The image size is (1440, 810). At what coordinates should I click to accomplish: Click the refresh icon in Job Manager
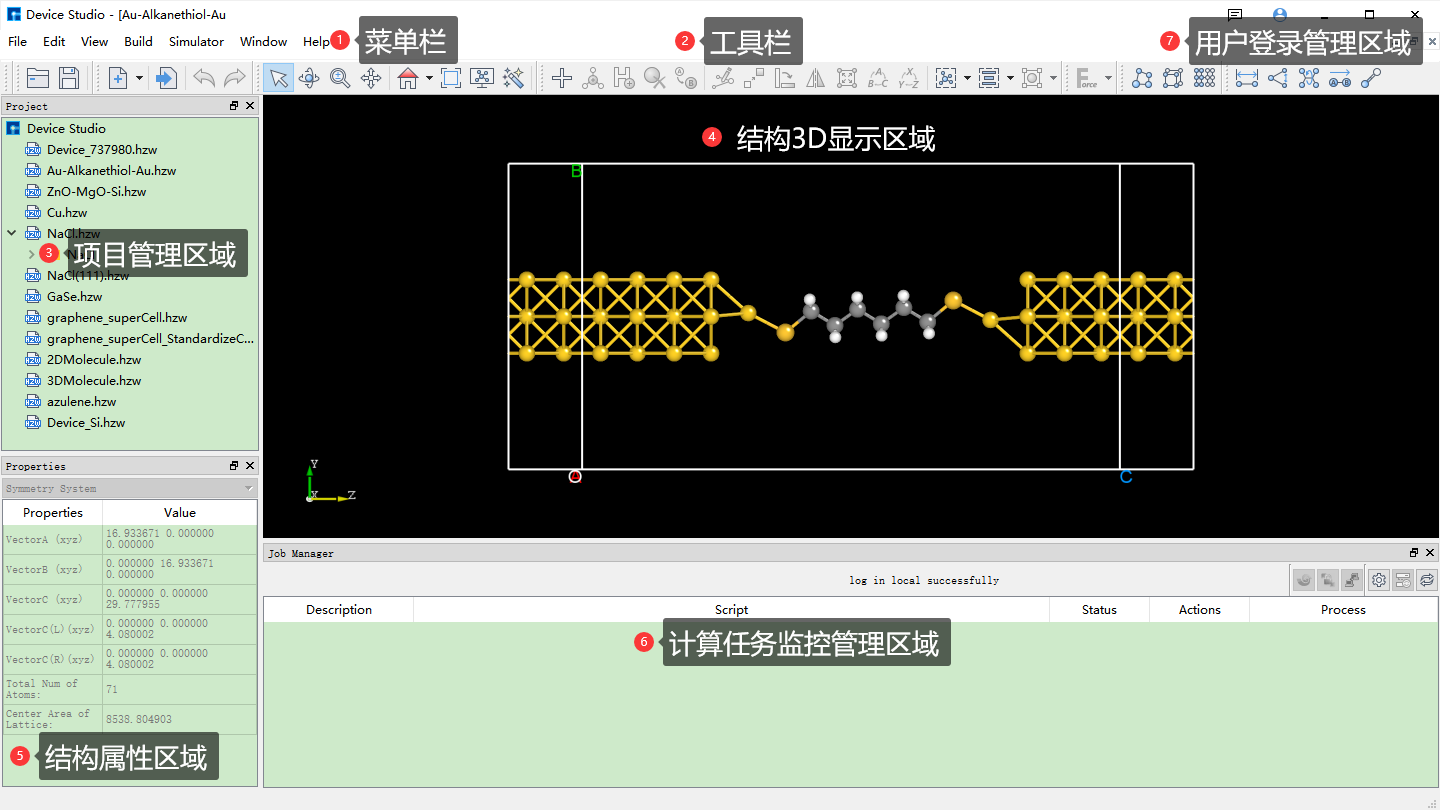point(1427,580)
